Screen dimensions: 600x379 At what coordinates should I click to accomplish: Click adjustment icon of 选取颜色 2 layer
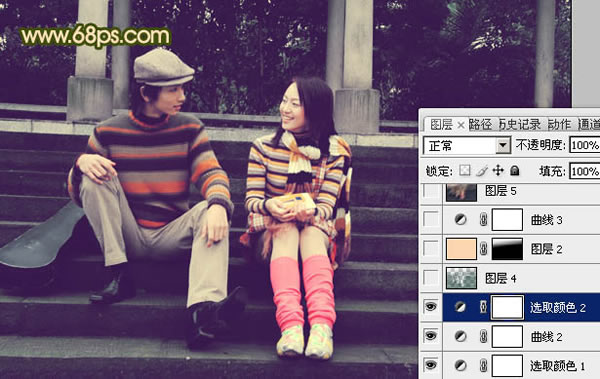(461, 307)
